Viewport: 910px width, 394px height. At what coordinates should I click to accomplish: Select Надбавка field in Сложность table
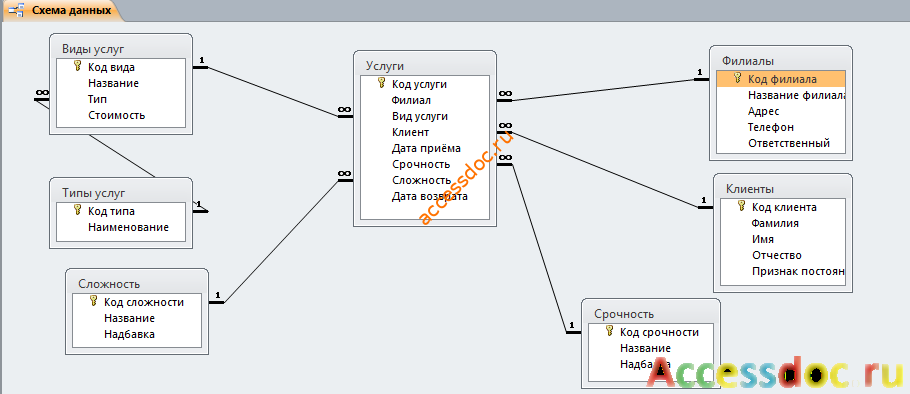tap(136, 334)
